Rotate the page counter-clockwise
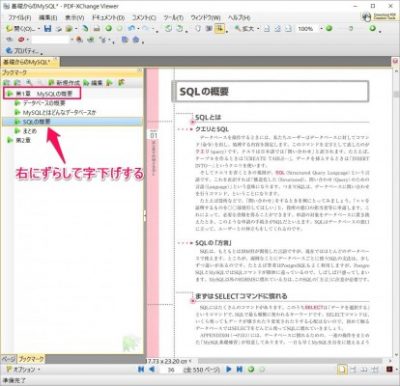This screenshot has width=400, height=386. 168,29
